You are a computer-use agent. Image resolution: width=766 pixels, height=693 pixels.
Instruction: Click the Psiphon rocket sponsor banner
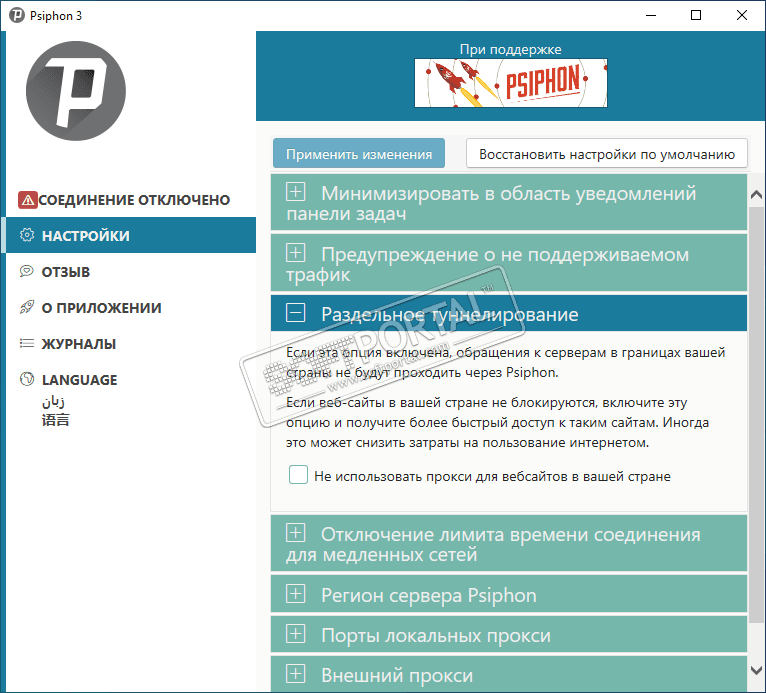(x=511, y=83)
